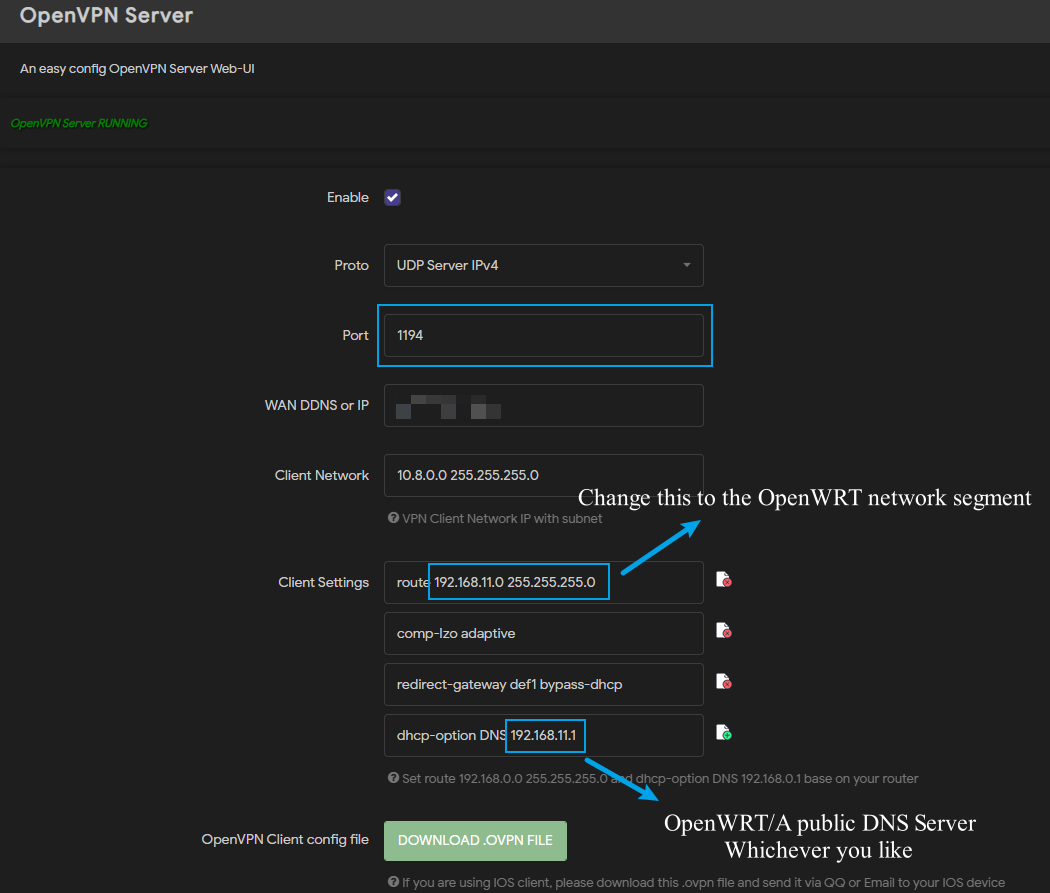Viewport: 1050px width, 893px height.
Task: Click the Client Network field showing 10.8.0.0
Action: coord(543,475)
